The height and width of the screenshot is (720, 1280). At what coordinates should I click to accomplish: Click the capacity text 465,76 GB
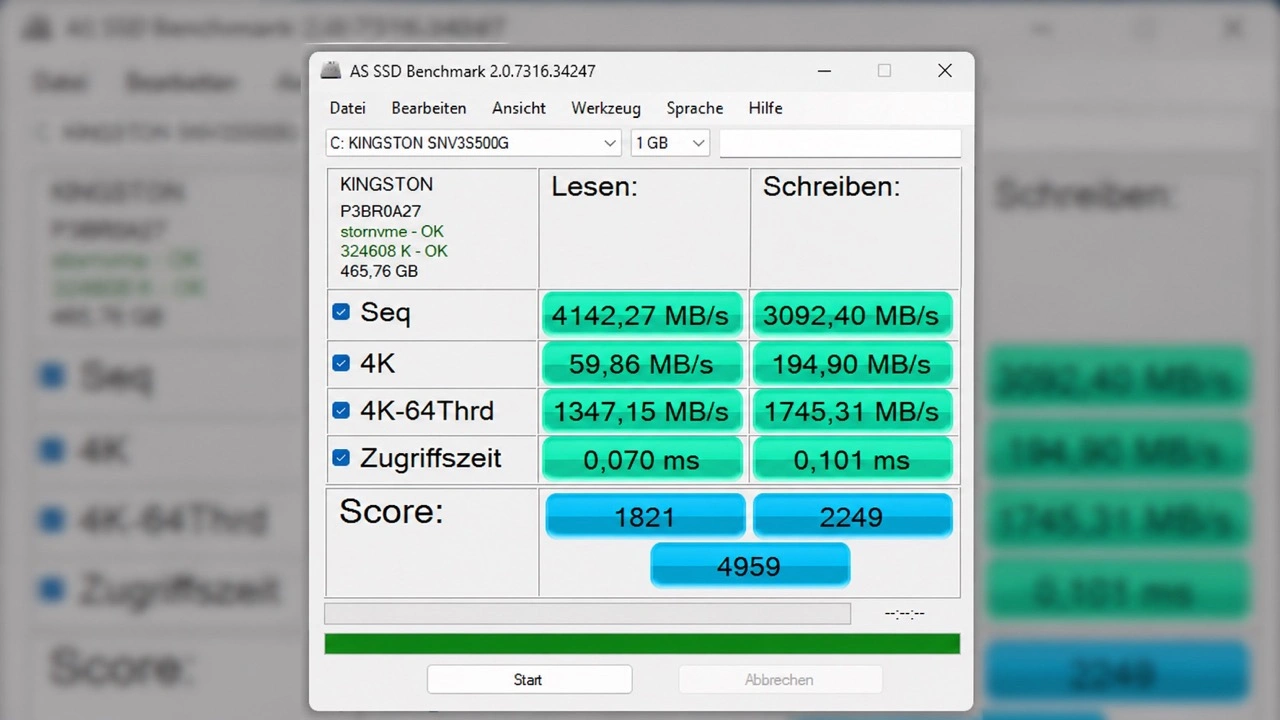[x=379, y=271]
